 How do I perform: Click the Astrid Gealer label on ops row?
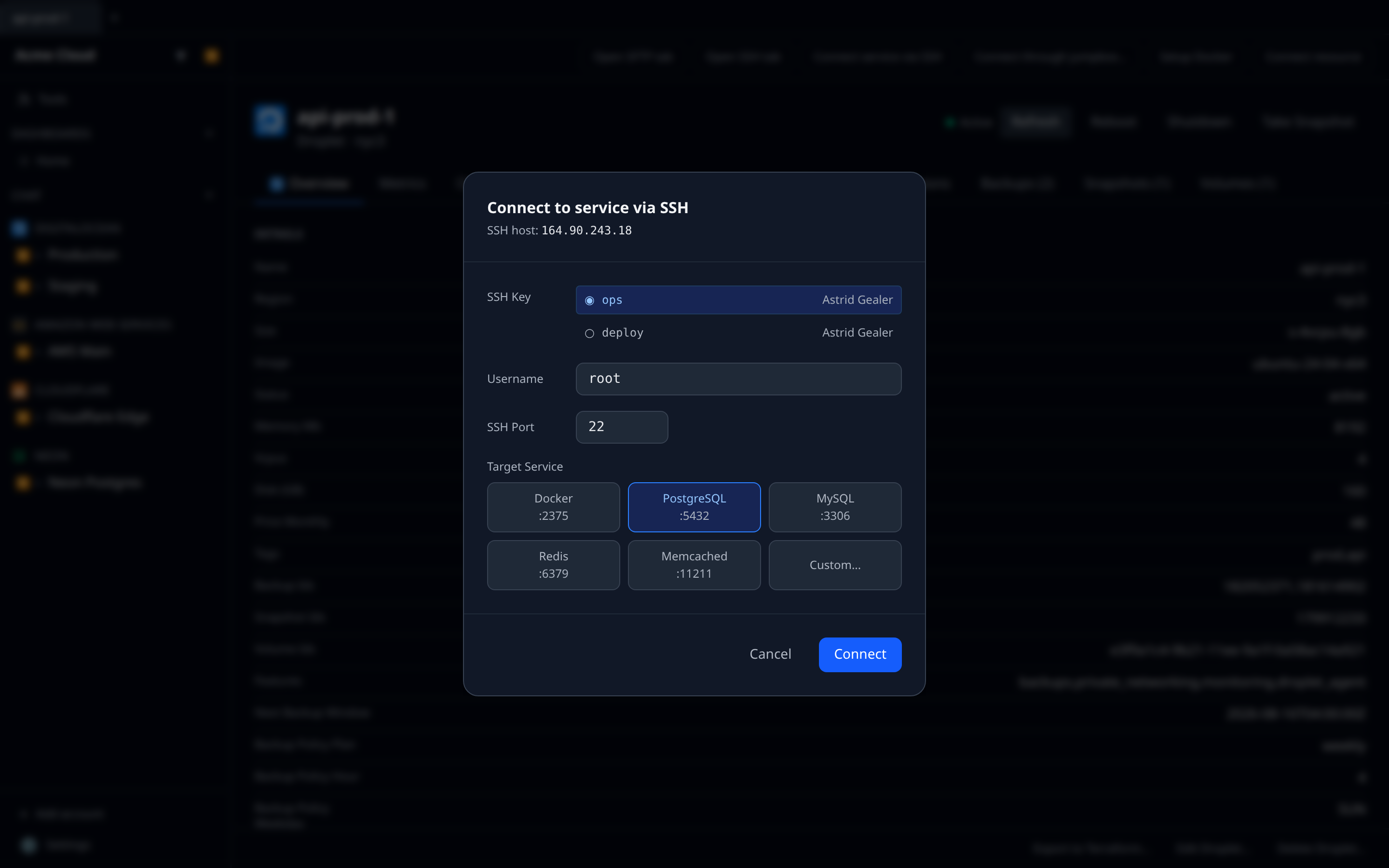(857, 299)
